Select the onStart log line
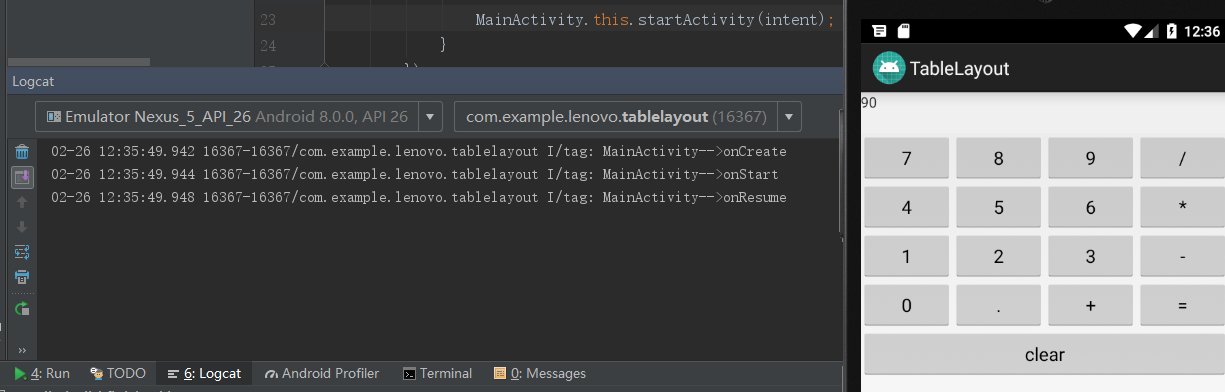The height and width of the screenshot is (392, 1225). pyautogui.click(x=414, y=175)
